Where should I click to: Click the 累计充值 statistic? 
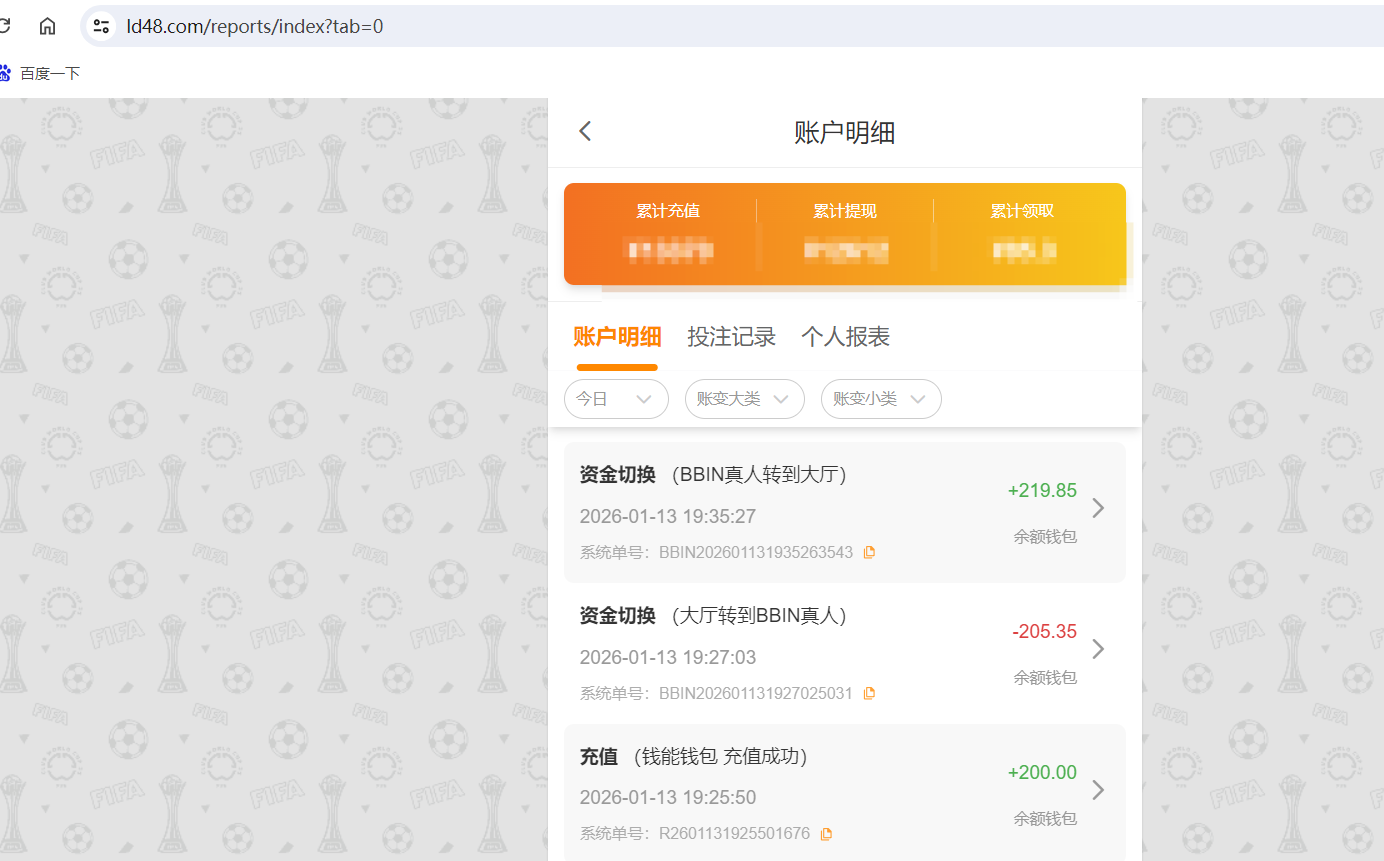(x=668, y=232)
